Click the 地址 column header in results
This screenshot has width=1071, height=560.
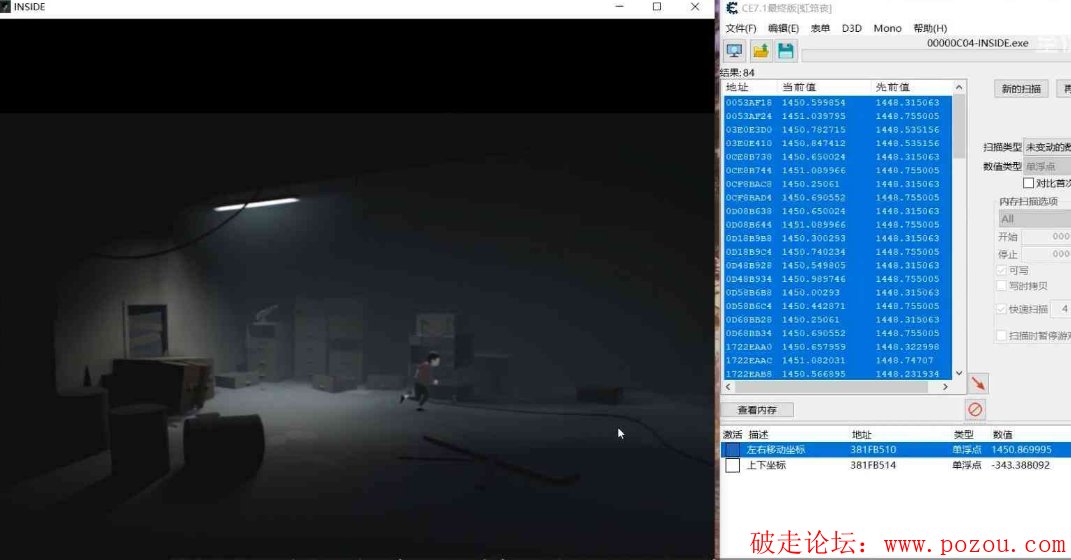click(x=749, y=87)
